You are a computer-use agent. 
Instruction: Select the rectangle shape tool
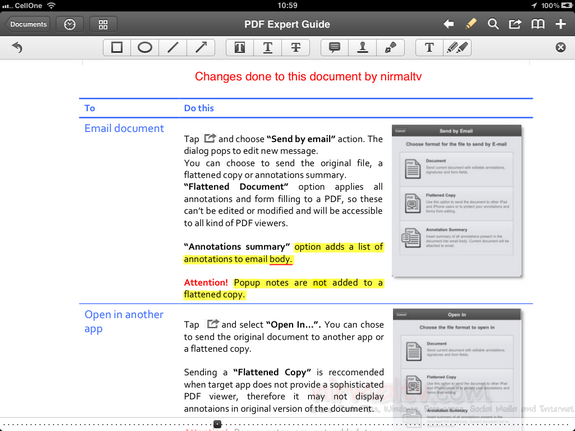(117, 48)
